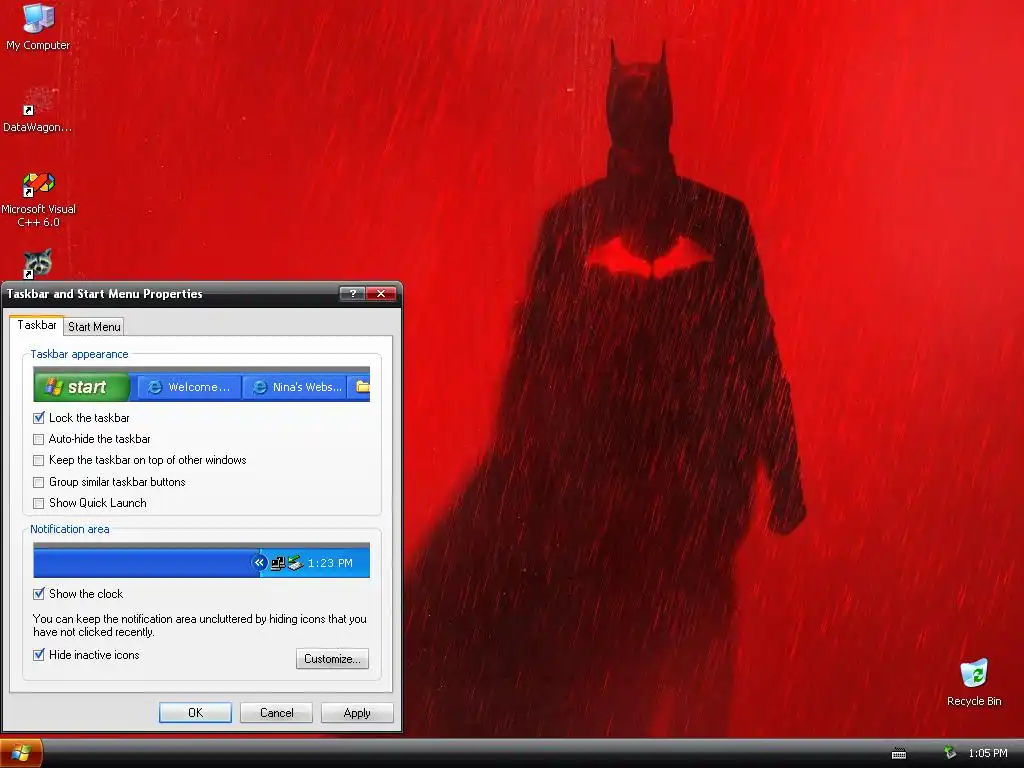
Task: Select the Microsoft Visual C++ 6.0 shortcut
Action: pyautogui.click(x=38, y=199)
